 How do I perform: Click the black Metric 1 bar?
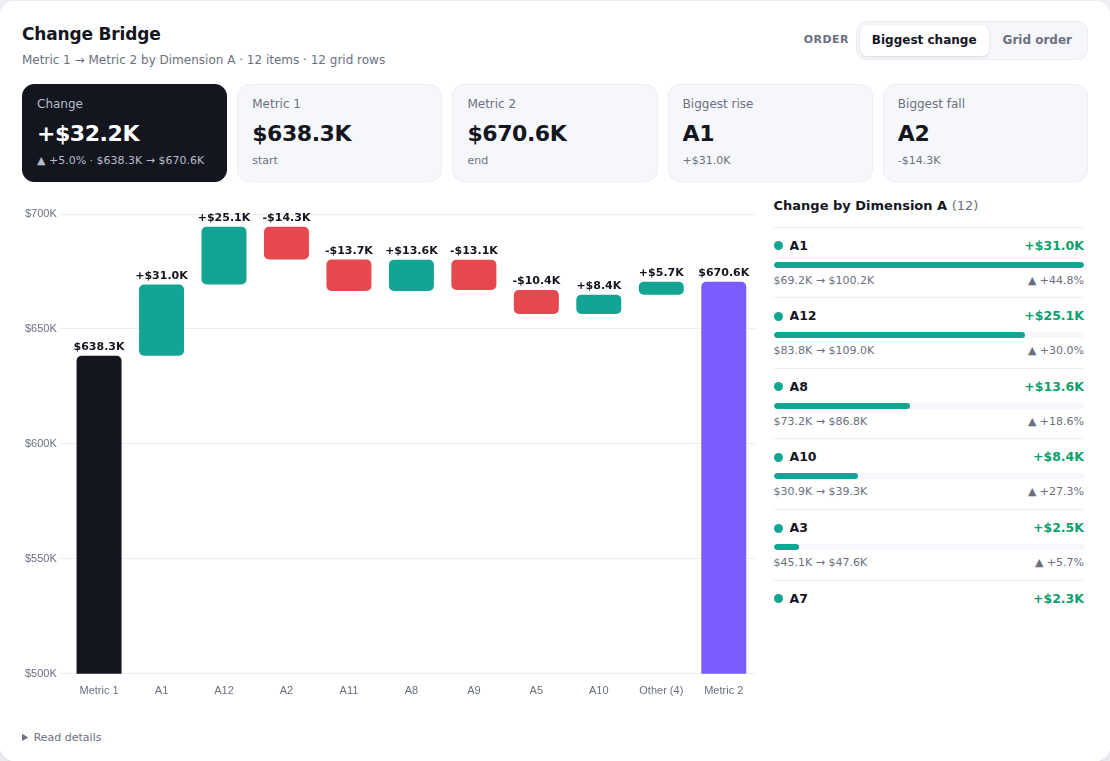(x=99, y=515)
